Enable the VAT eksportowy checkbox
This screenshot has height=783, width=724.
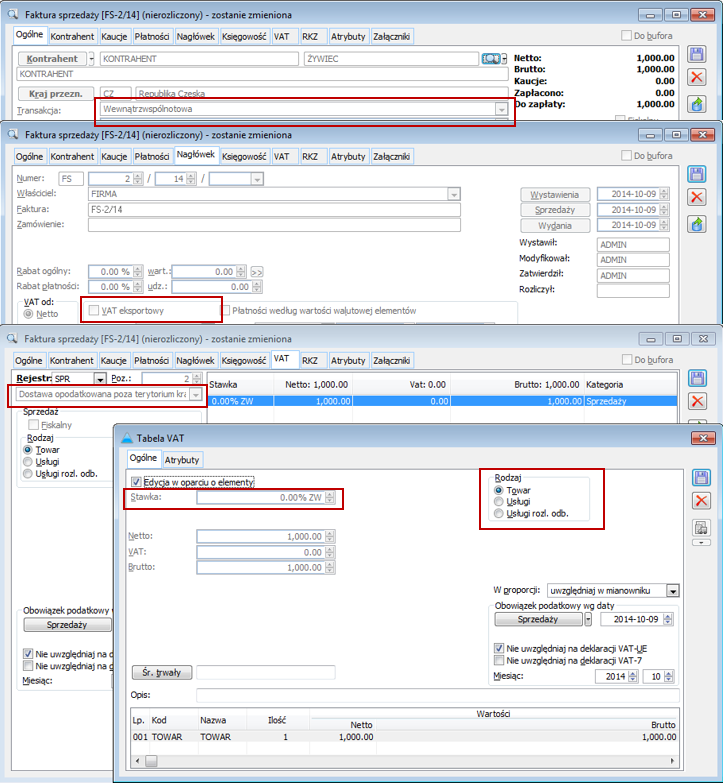93,310
